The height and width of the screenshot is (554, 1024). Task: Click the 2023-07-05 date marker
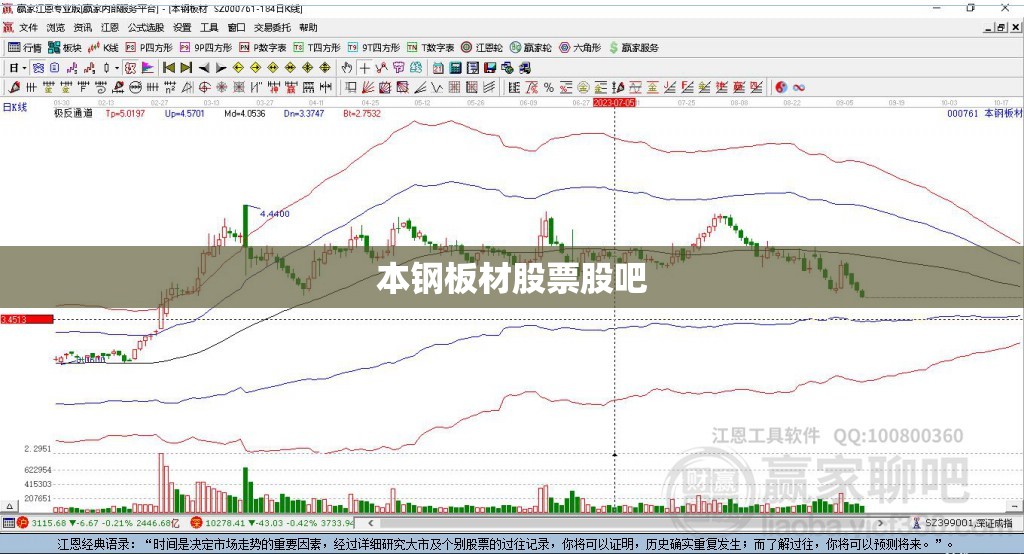614,103
